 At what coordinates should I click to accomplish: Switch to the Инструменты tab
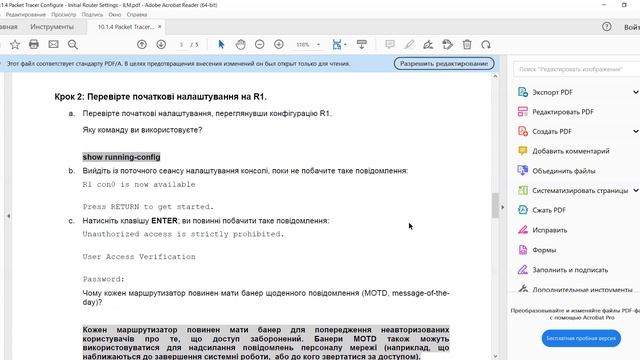click(52, 27)
